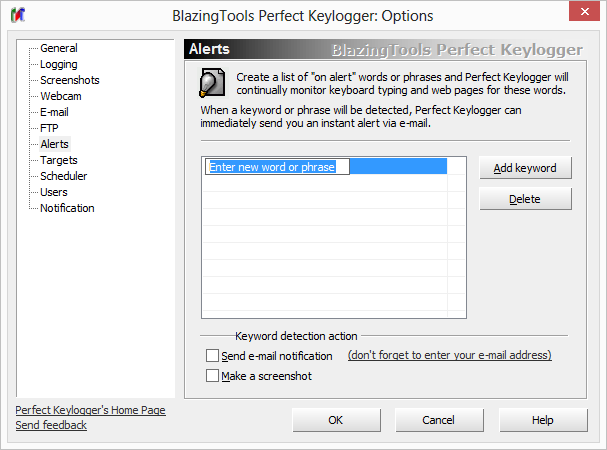
Task: Select the E-mail settings item
Action: [x=54, y=112]
